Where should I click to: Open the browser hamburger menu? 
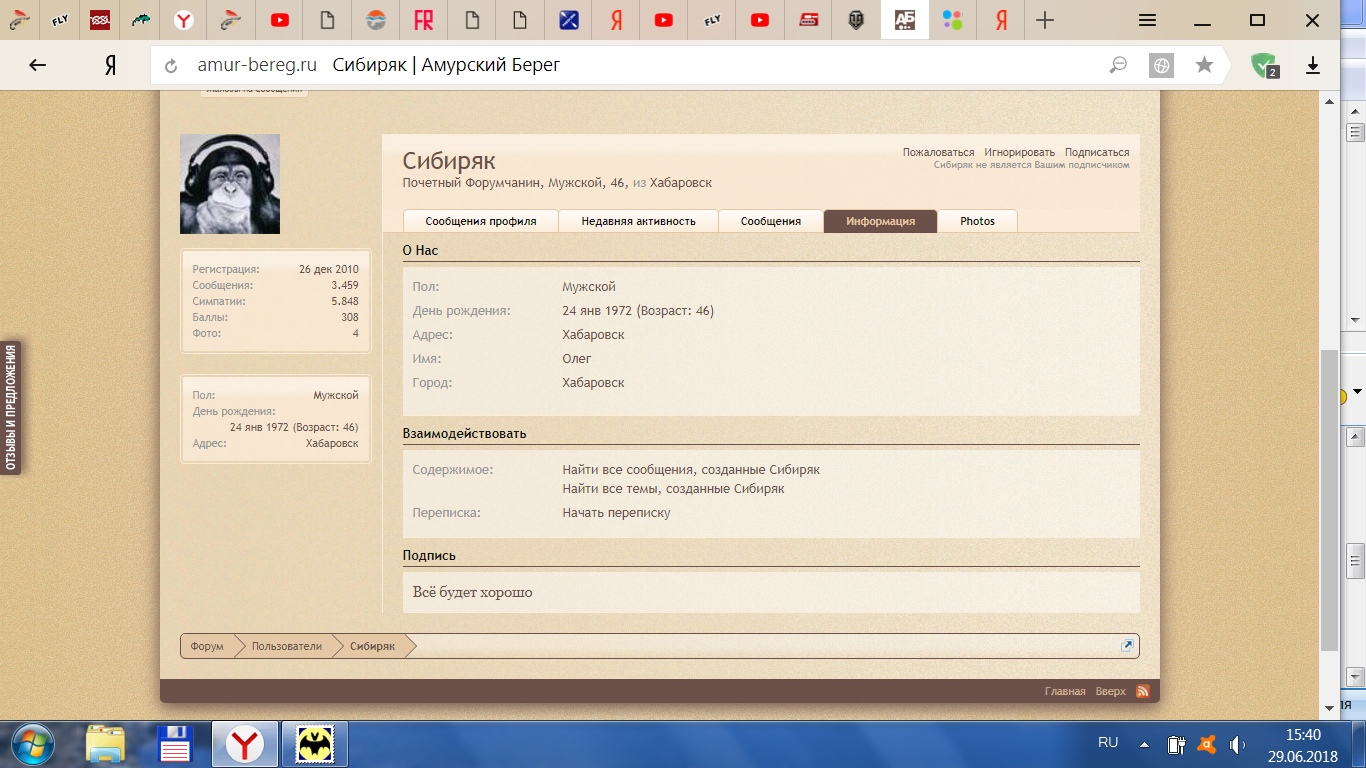(1148, 20)
